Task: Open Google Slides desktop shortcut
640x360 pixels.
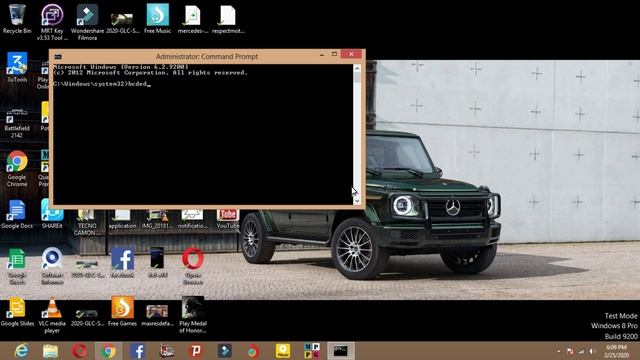Action: (17, 312)
